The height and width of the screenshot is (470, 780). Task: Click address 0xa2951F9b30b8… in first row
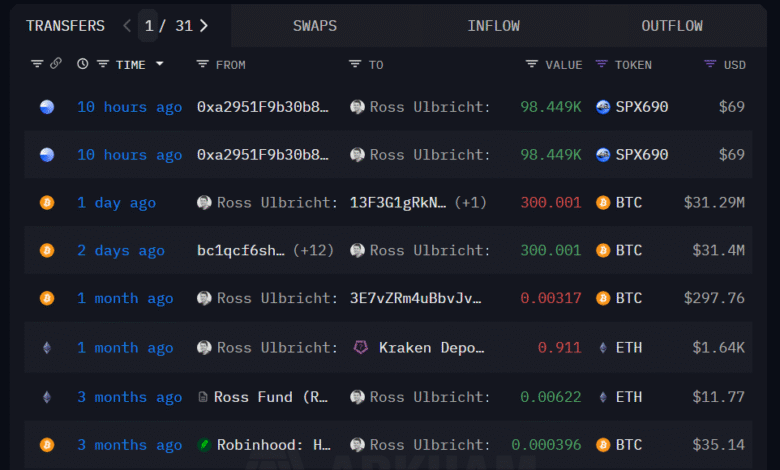click(263, 107)
